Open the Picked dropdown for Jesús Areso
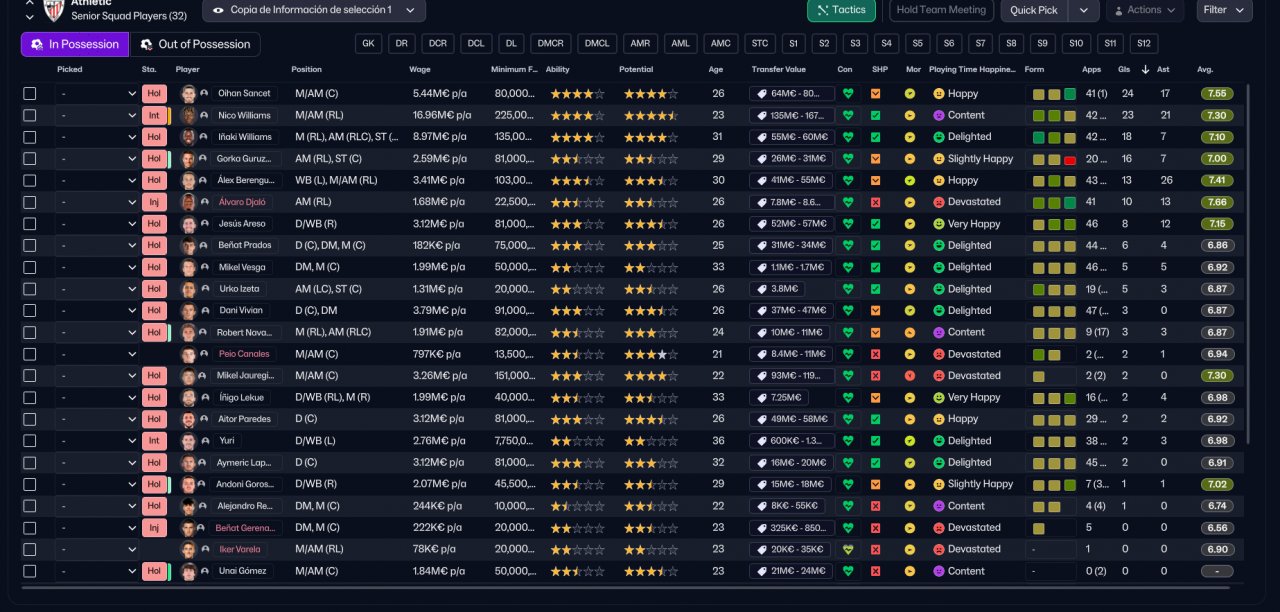The width and height of the screenshot is (1280, 612). [x=97, y=224]
